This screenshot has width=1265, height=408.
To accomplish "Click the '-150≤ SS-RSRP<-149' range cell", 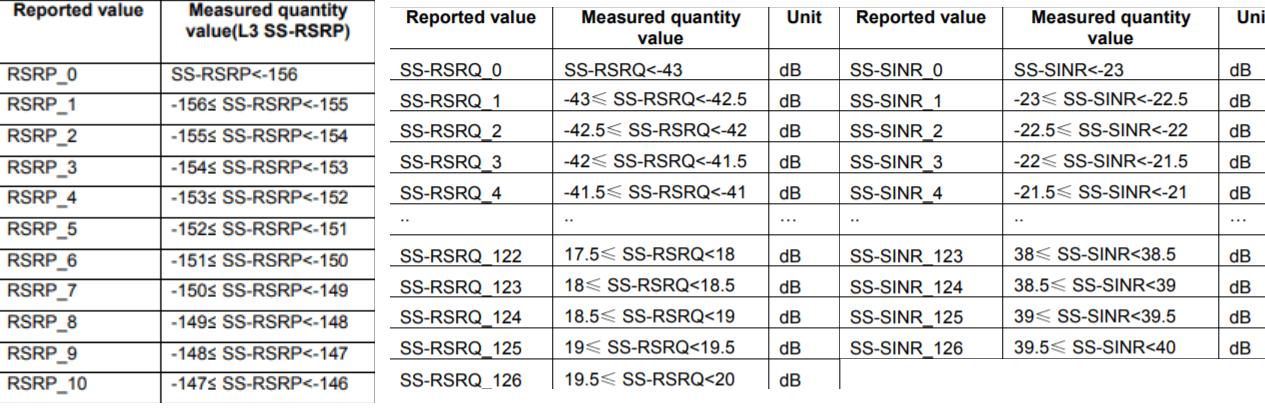I will click(x=260, y=290).
